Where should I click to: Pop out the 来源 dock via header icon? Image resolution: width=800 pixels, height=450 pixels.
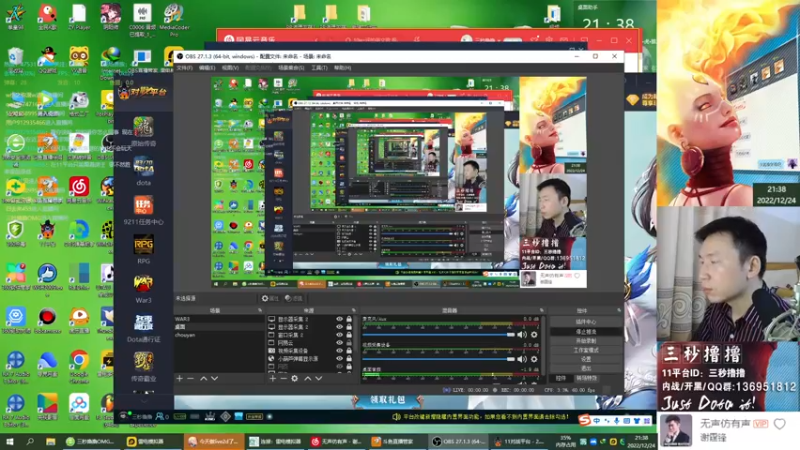pyautogui.click(x=354, y=310)
